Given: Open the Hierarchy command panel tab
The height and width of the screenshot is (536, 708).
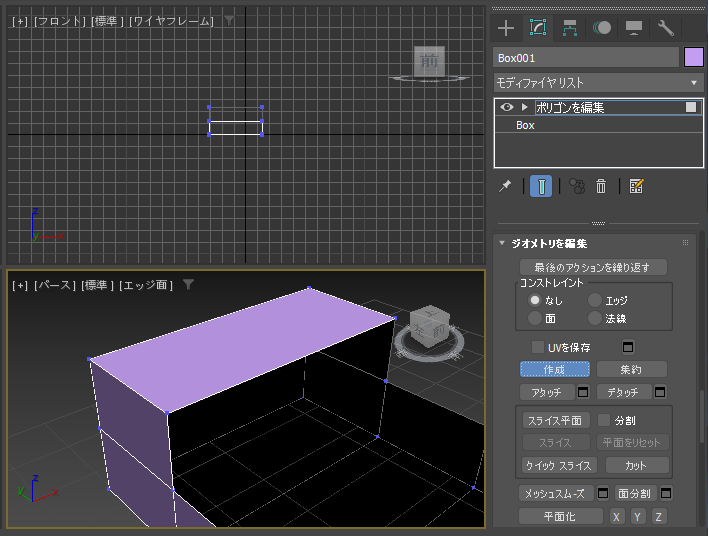Looking at the screenshot, I should point(570,28).
